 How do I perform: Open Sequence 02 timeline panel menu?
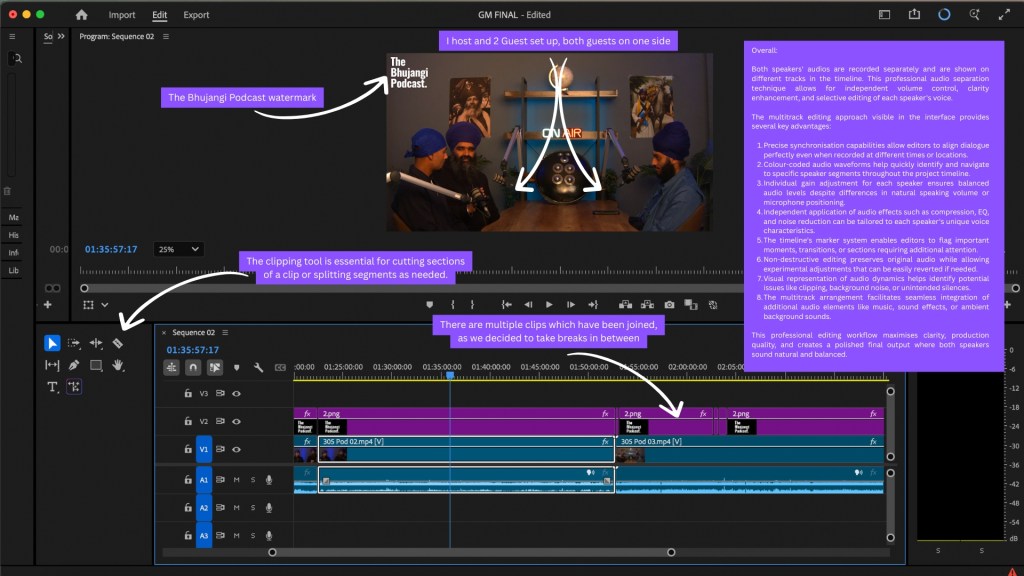point(225,332)
